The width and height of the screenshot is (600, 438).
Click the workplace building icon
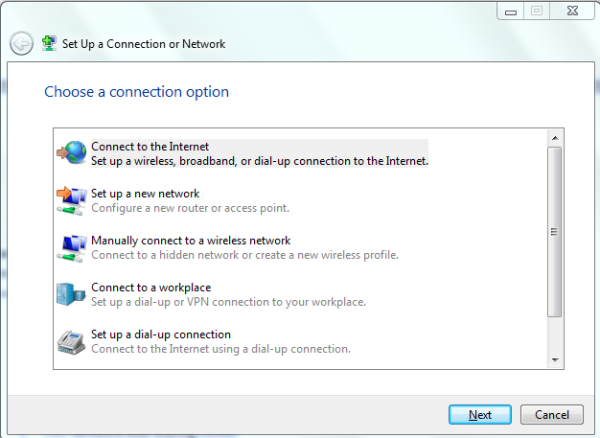click(71, 294)
